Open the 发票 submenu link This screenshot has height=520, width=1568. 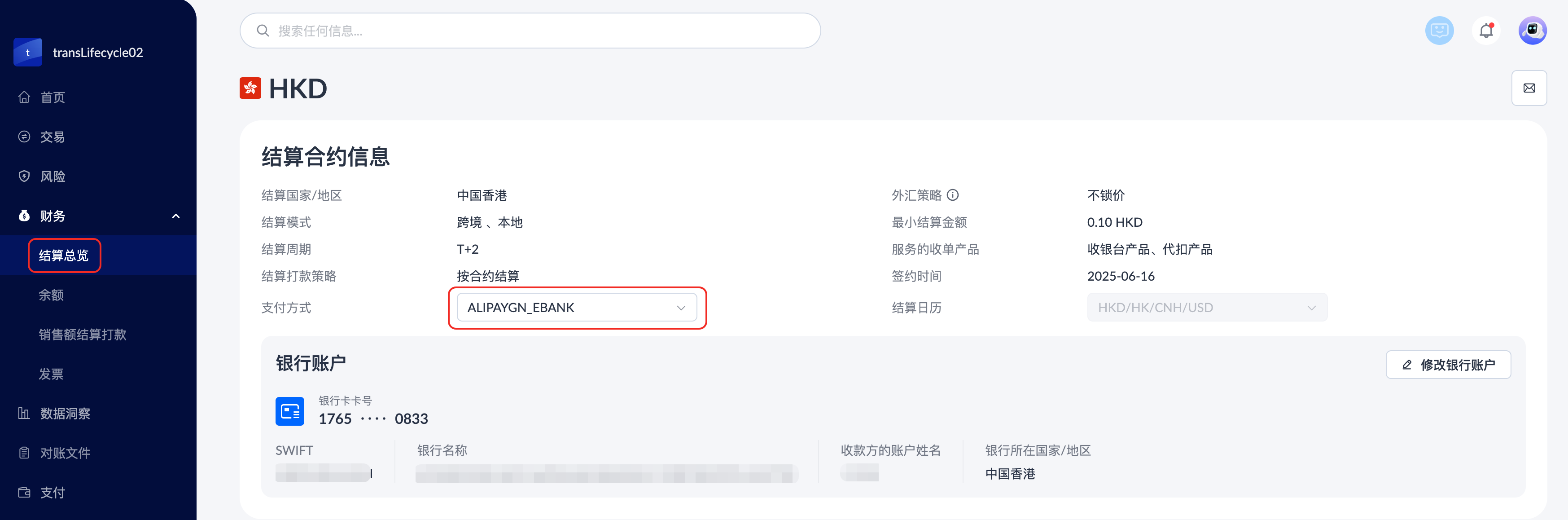coord(51,374)
